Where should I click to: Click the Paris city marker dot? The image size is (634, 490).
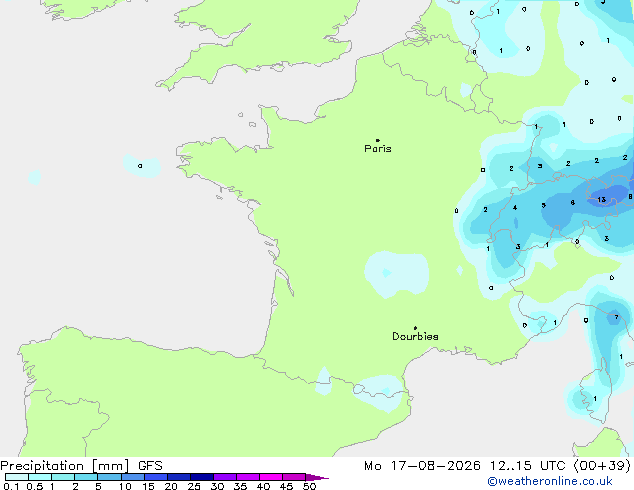(x=378, y=140)
